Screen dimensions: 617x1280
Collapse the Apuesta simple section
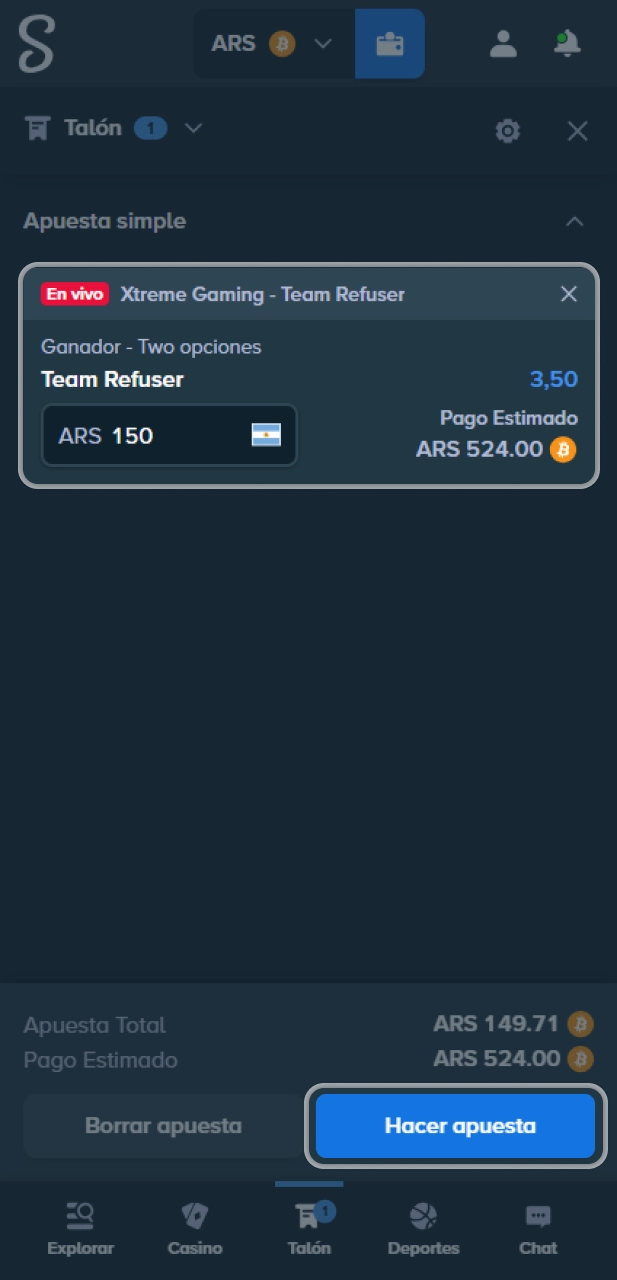click(x=575, y=221)
